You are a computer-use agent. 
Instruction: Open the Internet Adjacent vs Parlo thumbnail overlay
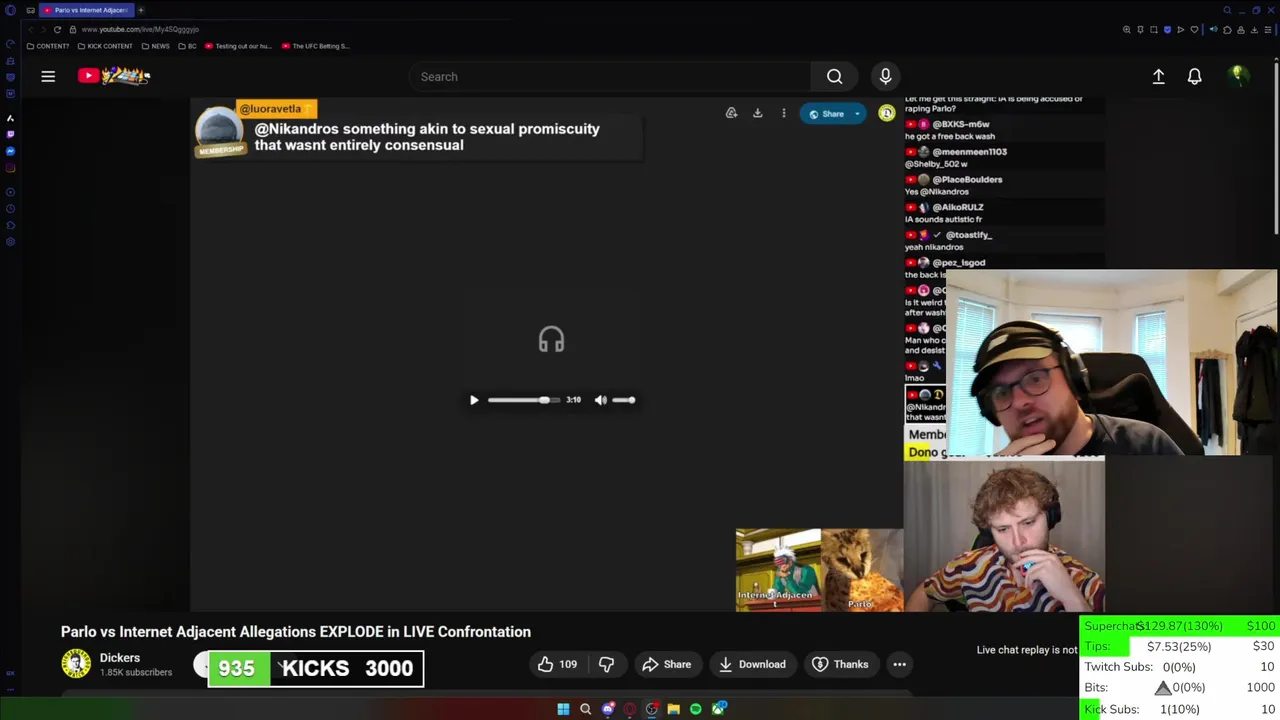pos(819,570)
